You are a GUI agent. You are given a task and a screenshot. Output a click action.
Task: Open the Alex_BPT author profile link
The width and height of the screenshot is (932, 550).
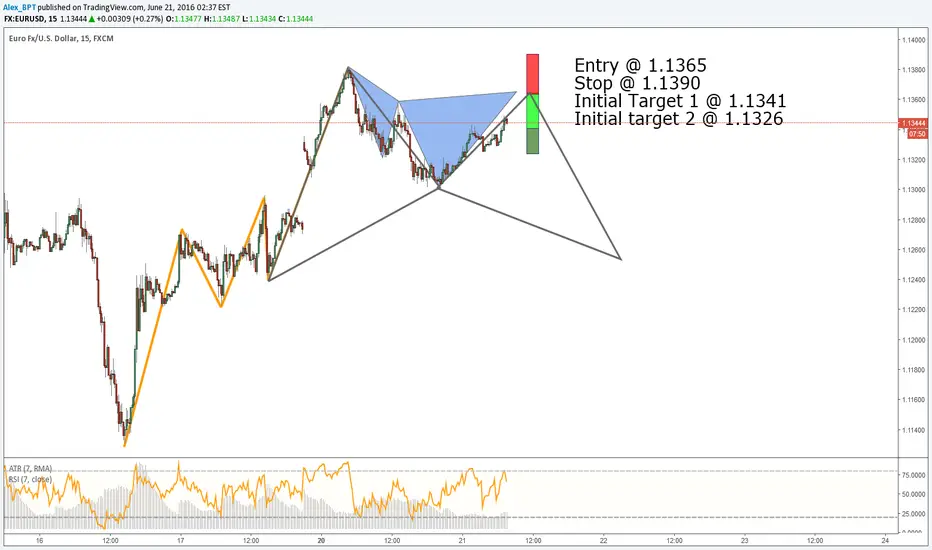(19, 7)
